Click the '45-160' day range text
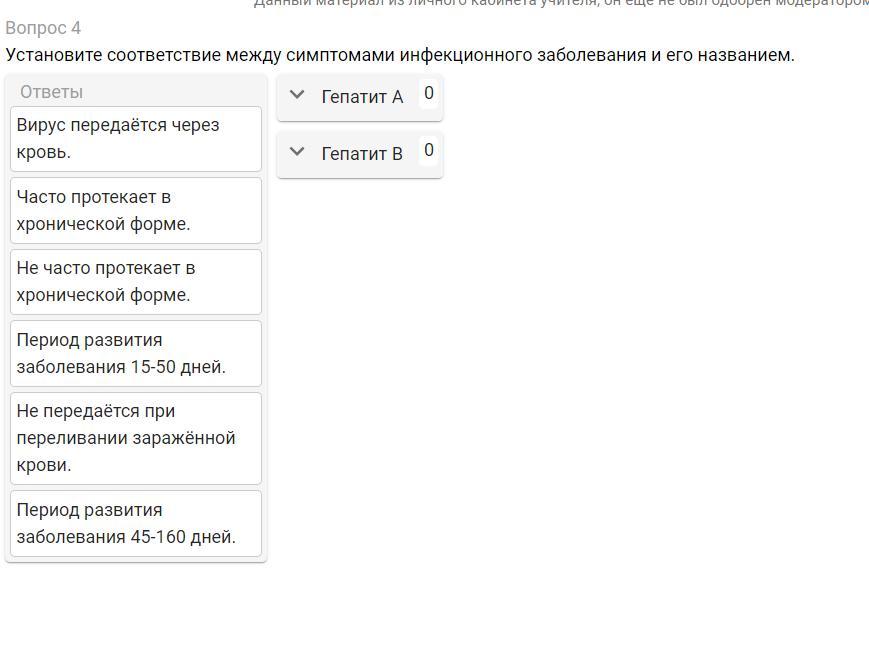Image resolution: width=869 pixels, height=649 pixels. point(161,537)
